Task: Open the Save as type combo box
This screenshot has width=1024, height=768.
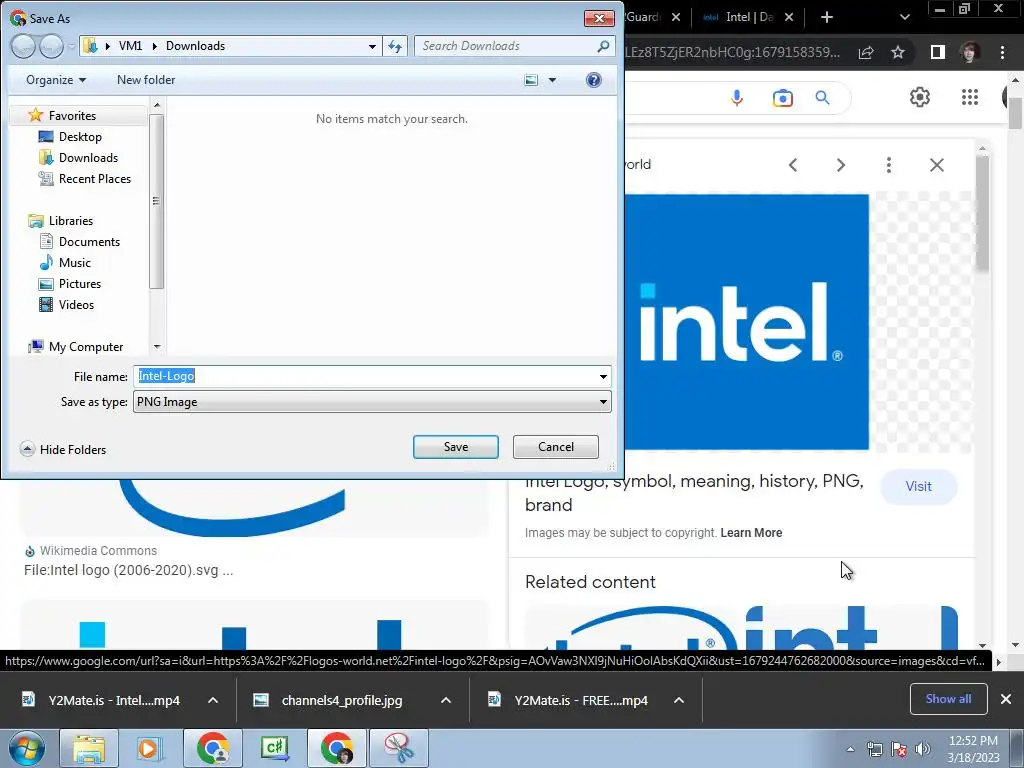Action: (372, 402)
